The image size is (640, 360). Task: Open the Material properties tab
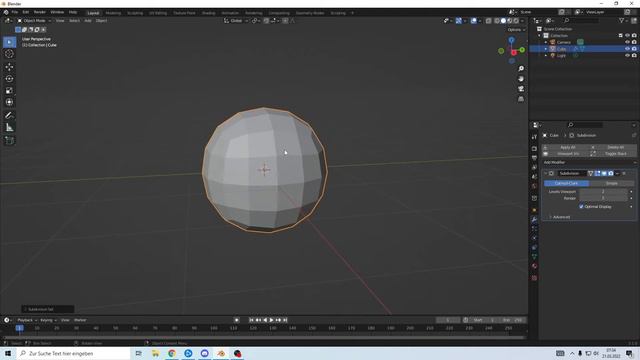pyautogui.click(x=534, y=266)
